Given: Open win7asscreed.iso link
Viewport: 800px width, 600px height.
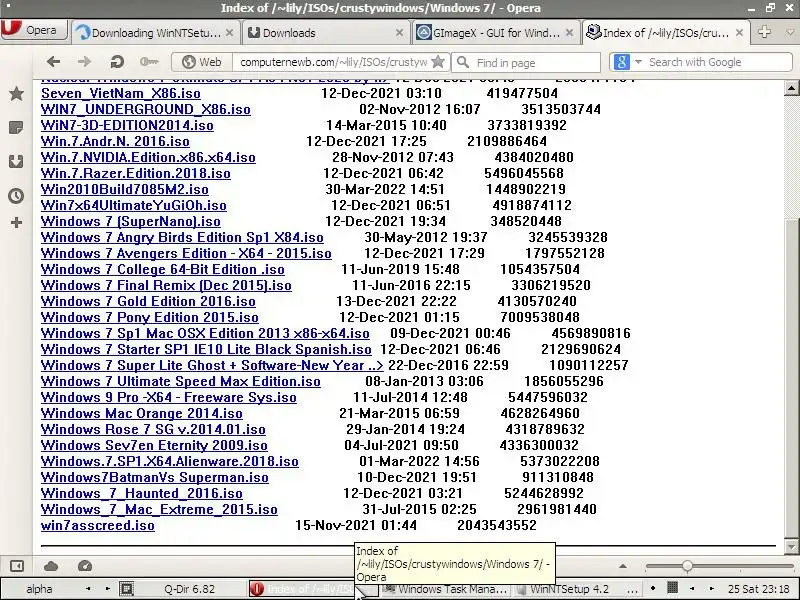Looking at the screenshot, I should [97, 526].
